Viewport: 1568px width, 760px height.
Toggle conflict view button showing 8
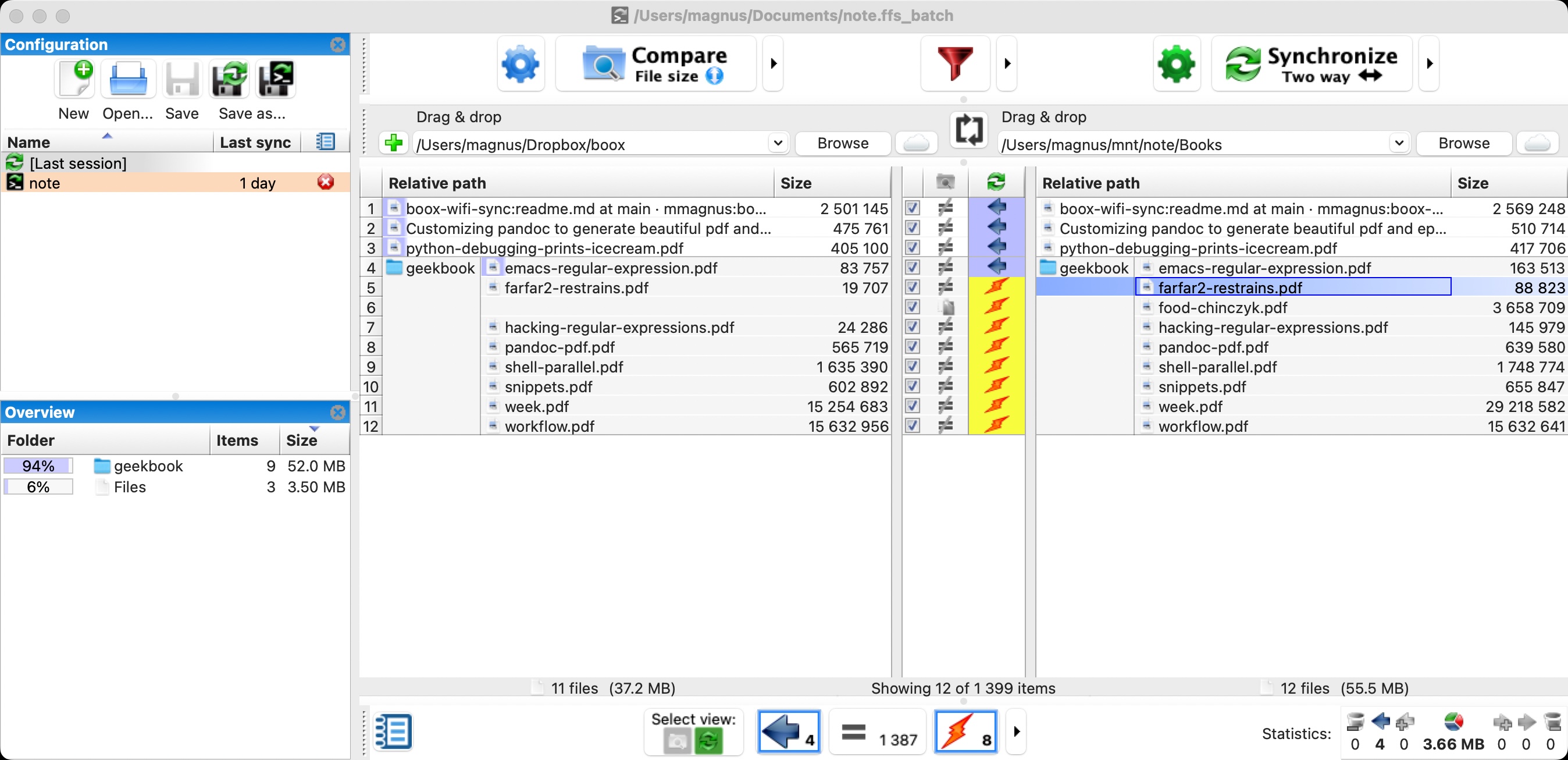click(965, 732)
